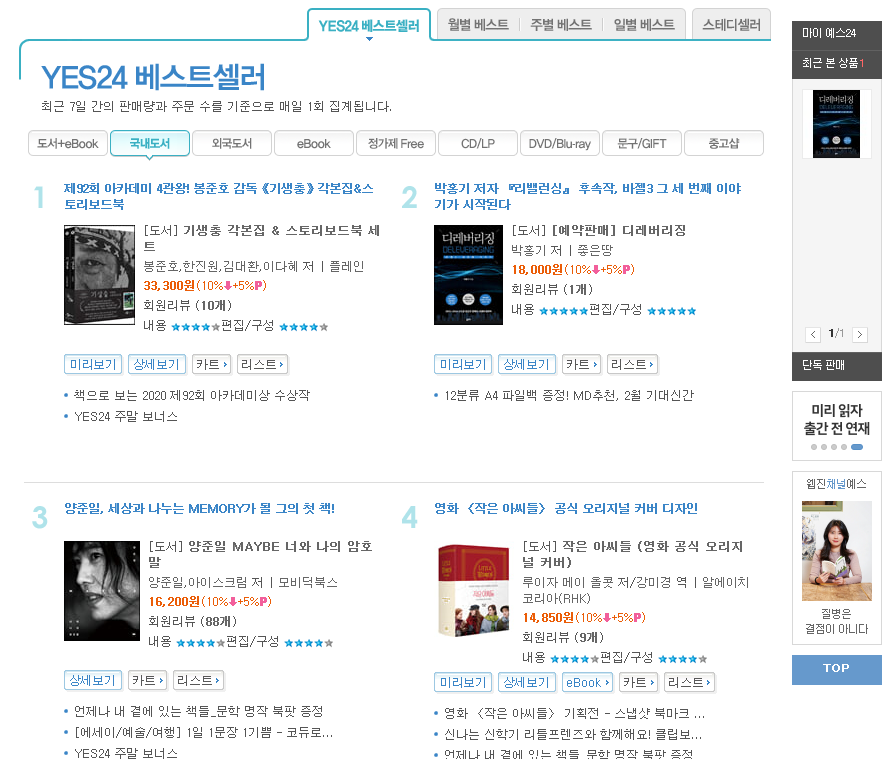The width and height of the screenshot is (892, 759).
Task: Switch to the 월별 베스트 tab
Action: tap(478, 24)
